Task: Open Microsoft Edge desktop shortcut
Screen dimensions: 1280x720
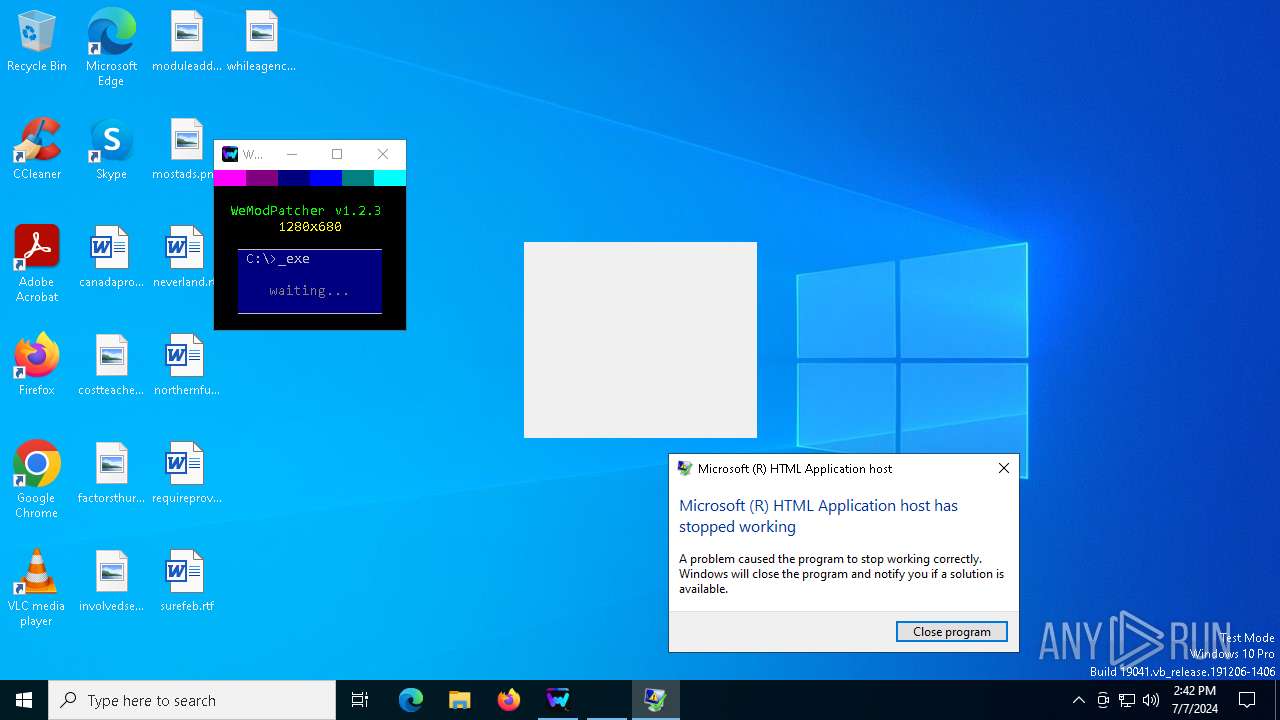Action: (x=111, y=48)
